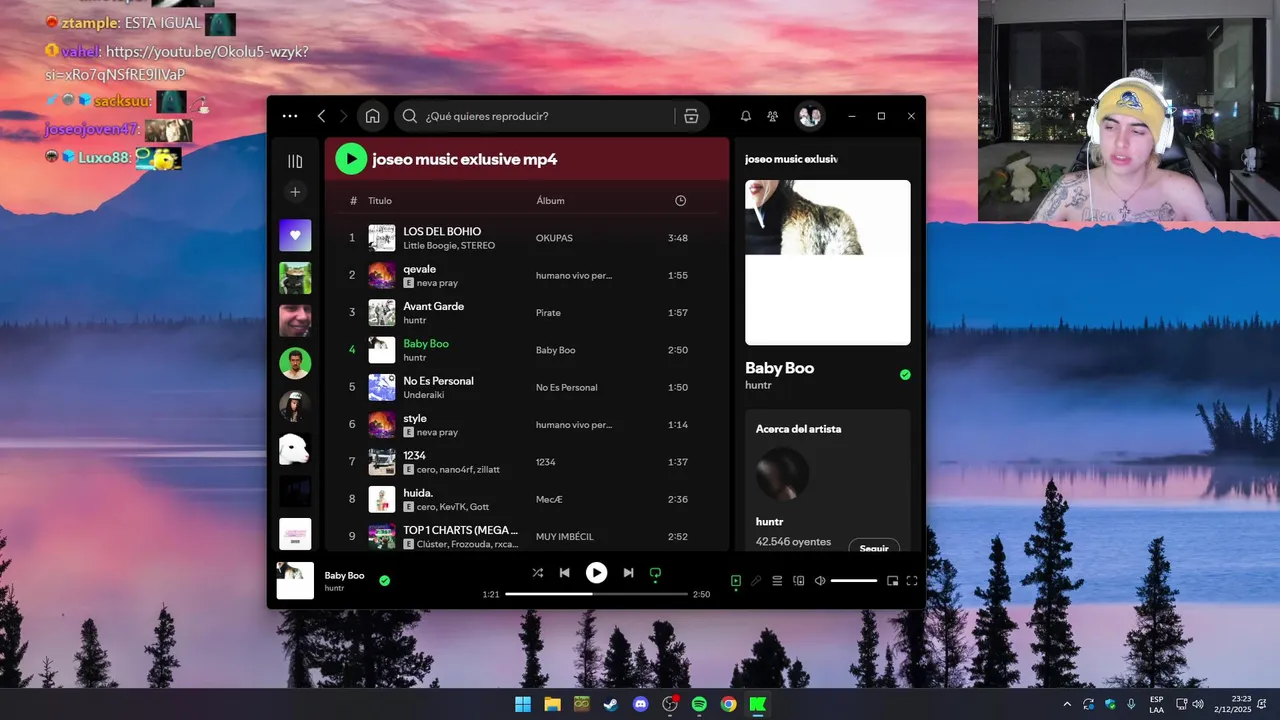The height and width of the screenshot is (720, 1280).
Task: Toggle saved checkmark in Now Playing panel
Action: click(x=905, y=375)
